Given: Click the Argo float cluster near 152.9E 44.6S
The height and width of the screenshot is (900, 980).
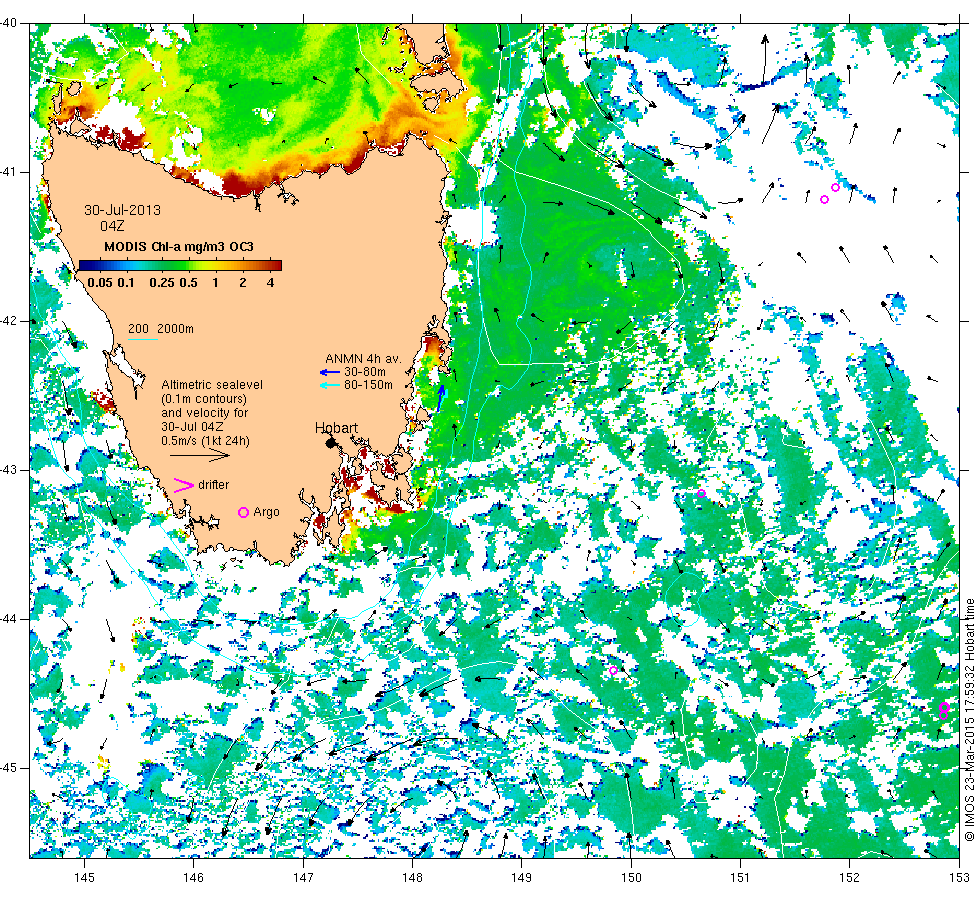Looking at the screenshot, I should click(944, 711).
